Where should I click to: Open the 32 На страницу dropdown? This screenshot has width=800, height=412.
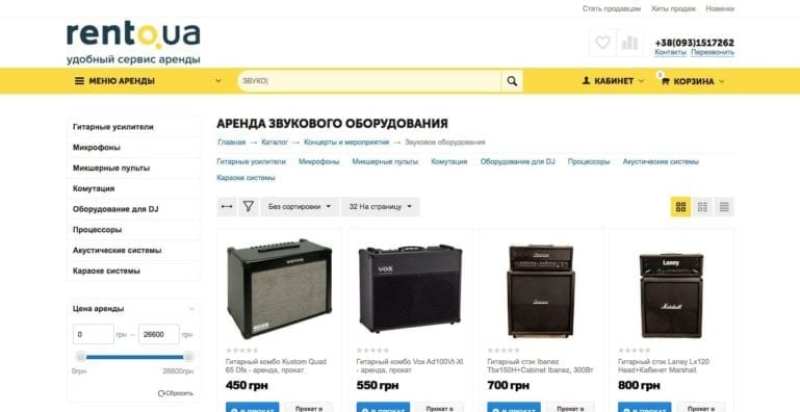click(x=380, y=207)
